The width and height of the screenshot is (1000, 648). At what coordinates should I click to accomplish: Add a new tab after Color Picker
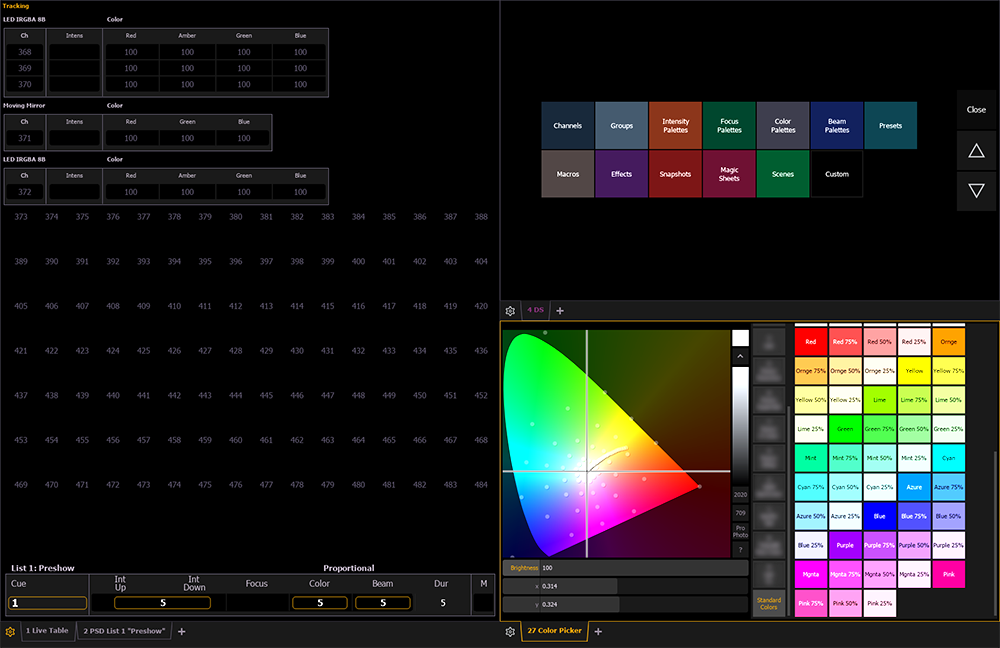tap(598, 632)
